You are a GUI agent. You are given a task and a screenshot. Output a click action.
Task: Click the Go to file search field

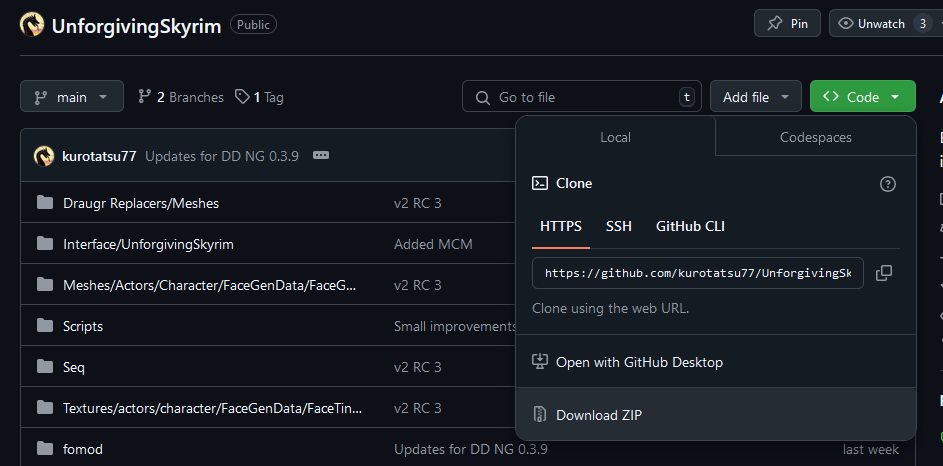tap(580, 97)
